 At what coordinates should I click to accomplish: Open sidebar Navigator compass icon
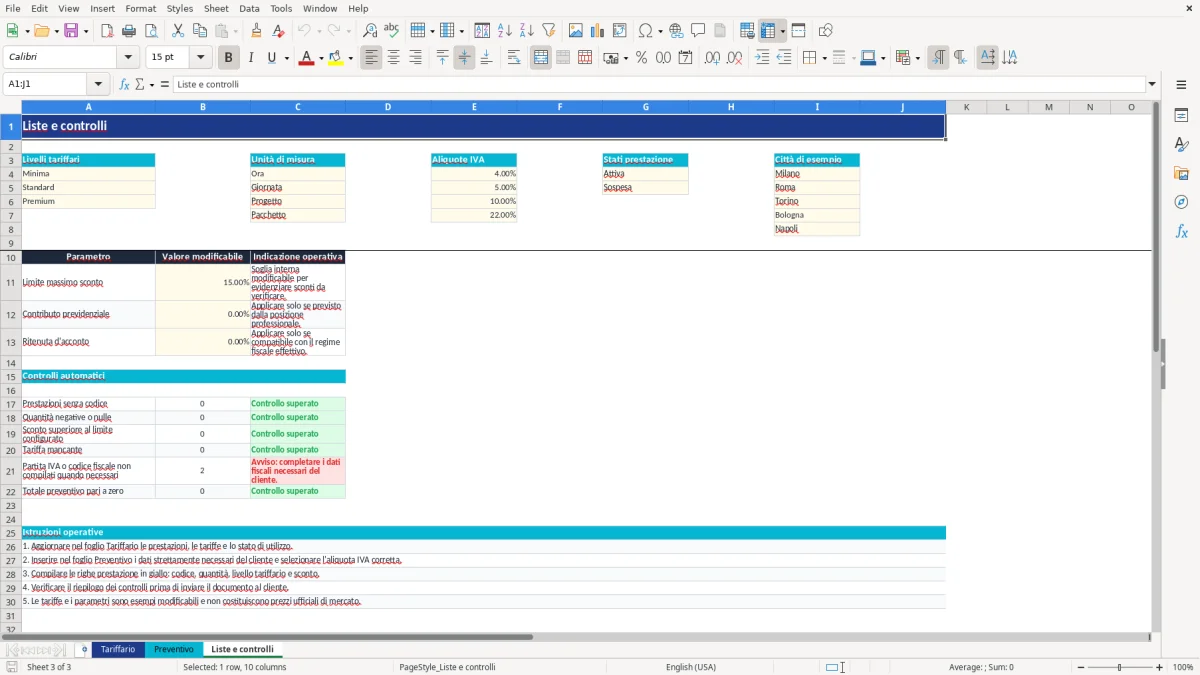tap(1181, 203)
